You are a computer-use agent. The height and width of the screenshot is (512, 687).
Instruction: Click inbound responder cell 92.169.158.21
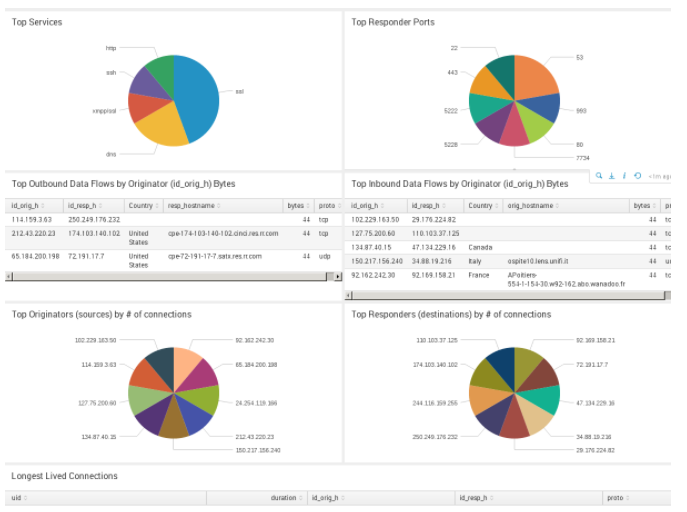[433, 275]
